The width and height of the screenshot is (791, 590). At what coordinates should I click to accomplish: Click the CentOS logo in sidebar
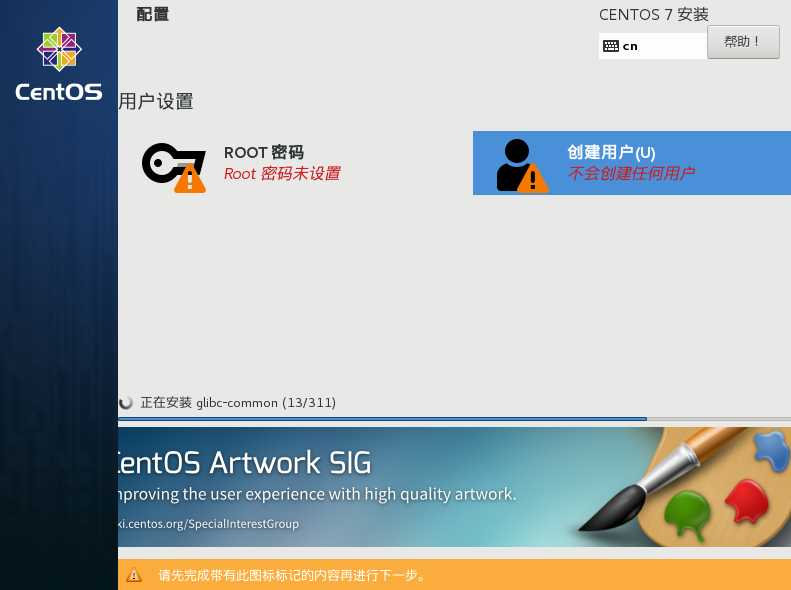pos(59,64)
